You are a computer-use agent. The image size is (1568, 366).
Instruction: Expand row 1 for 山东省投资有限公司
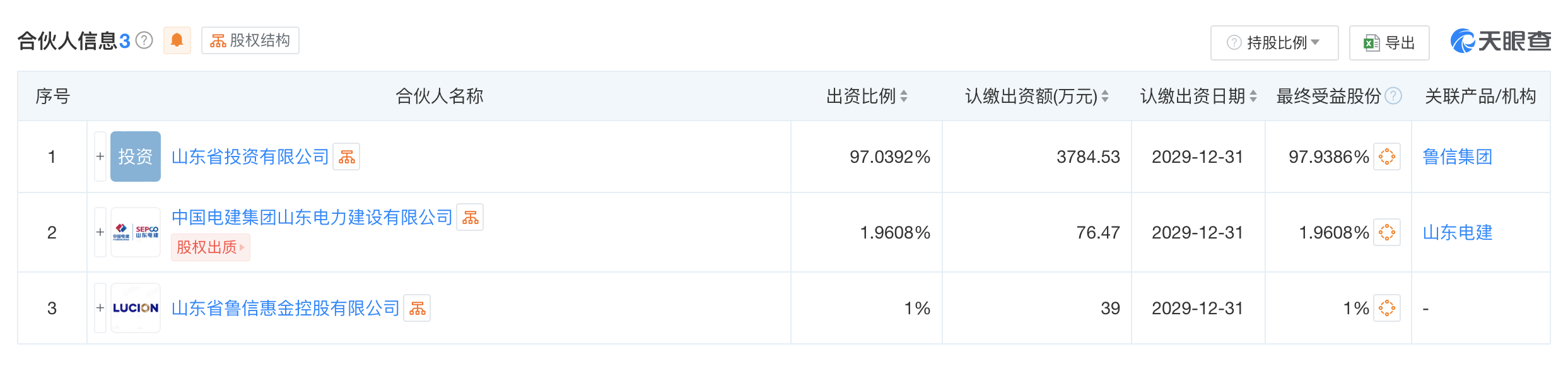[99, 156]
